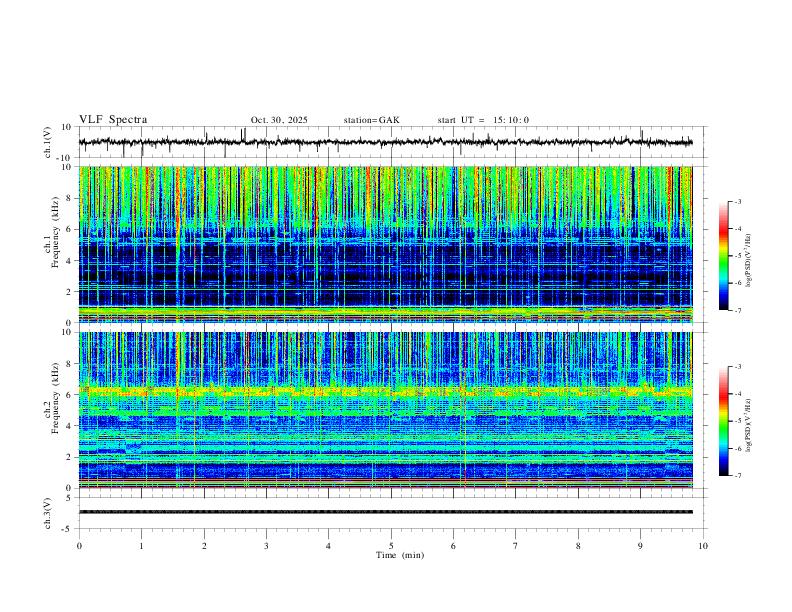The height and width of the screenshot is (612, 792).
Task: Click the '-5' label on the ch.1 colorbar
Action: (738, 256)
